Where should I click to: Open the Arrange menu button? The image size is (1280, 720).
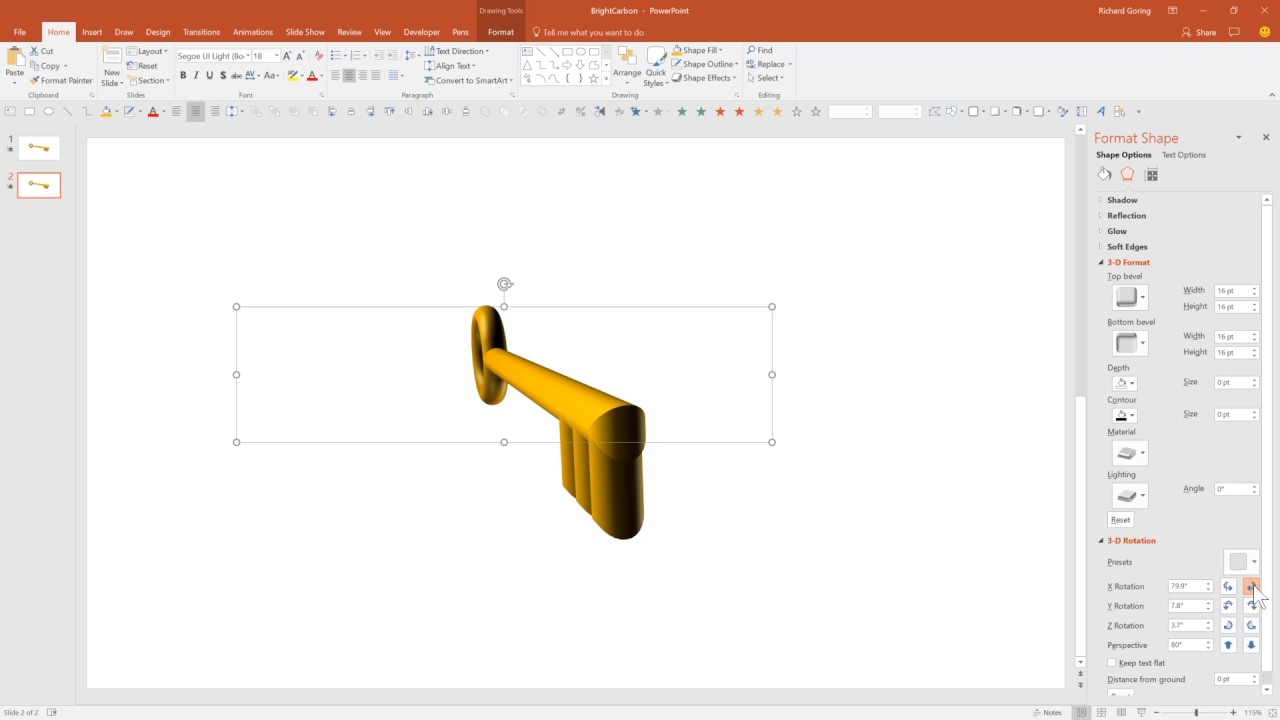point(627,66)
